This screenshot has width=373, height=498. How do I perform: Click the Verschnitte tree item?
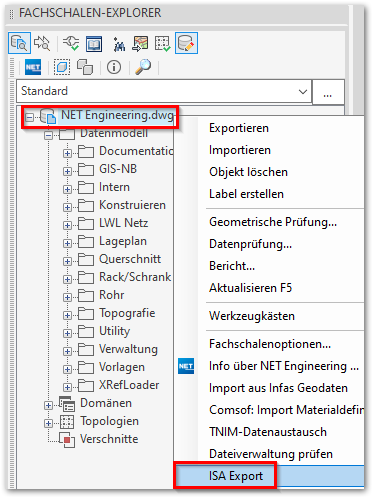(x=109, y=439)
